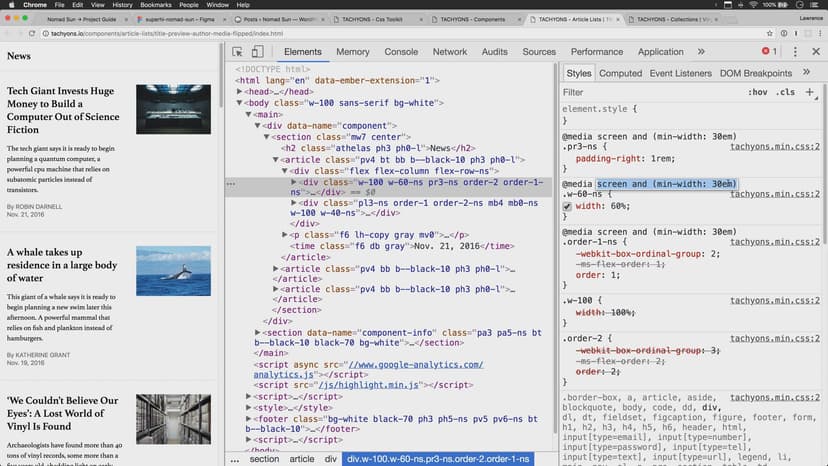Uncheck the width: 60% property checkbox
Screen dimensions: 828x466
pyautogui.click(x=568, y=206)
